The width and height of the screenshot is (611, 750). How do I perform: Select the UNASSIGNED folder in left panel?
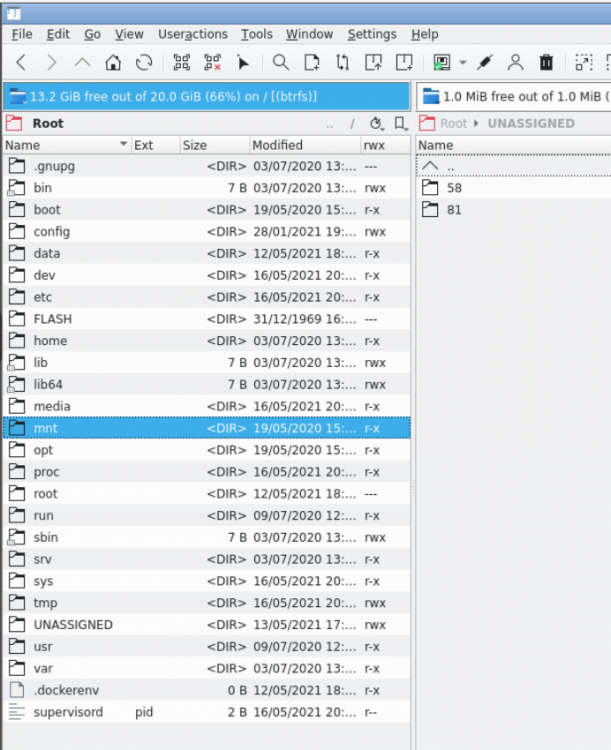coord(207,625)
